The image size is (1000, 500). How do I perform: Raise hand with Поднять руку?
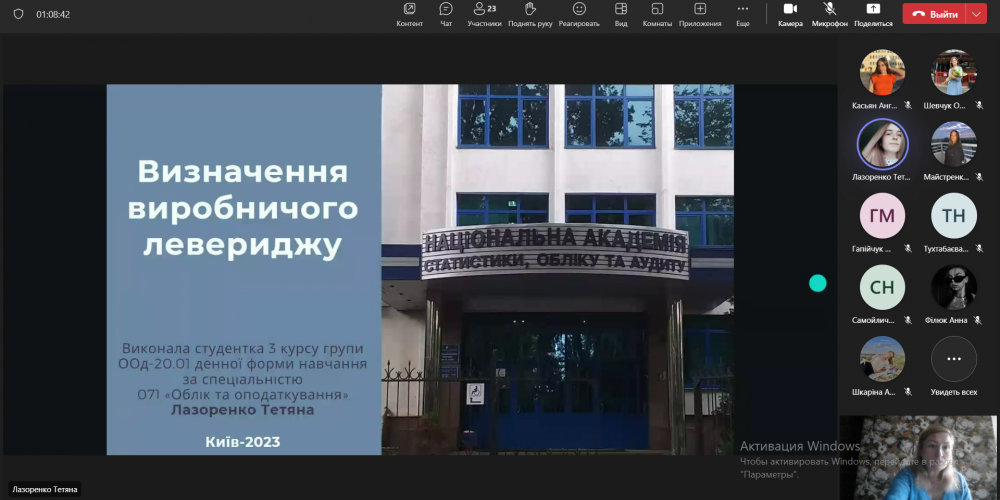pyautogui.click(x=530, y=14)
